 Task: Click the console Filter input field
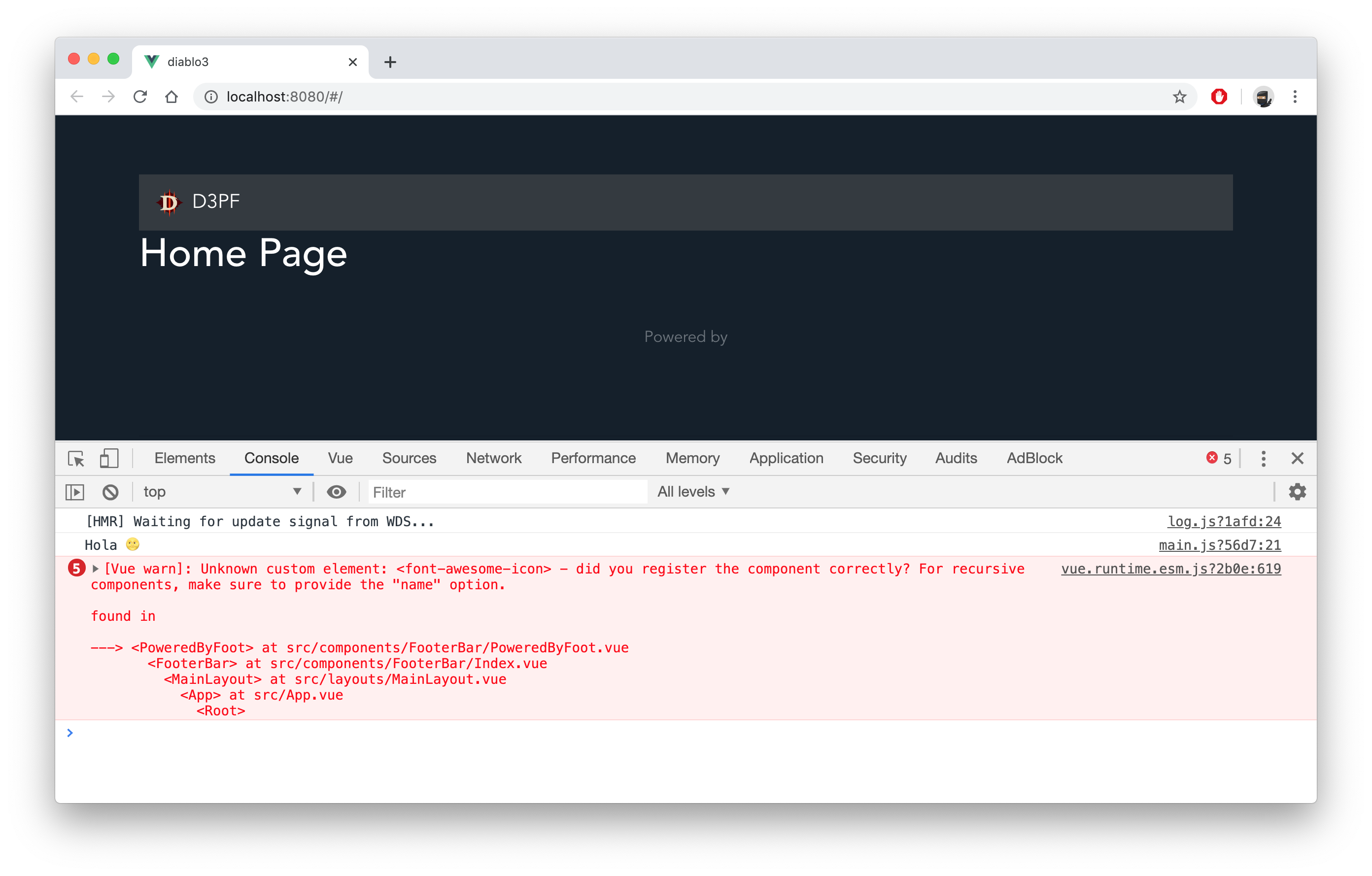coord(507,492)
